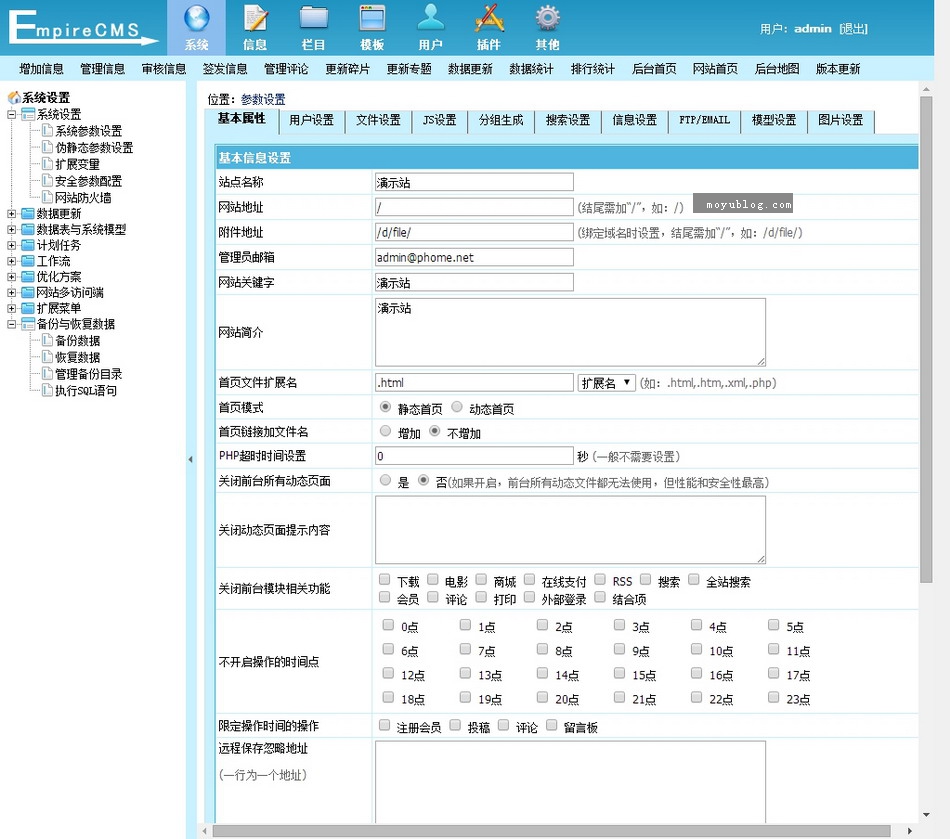The height and width of the screenshot is (839, 950).
Task: Open the 其他 gear icon
Action: (x=547, y=19)
